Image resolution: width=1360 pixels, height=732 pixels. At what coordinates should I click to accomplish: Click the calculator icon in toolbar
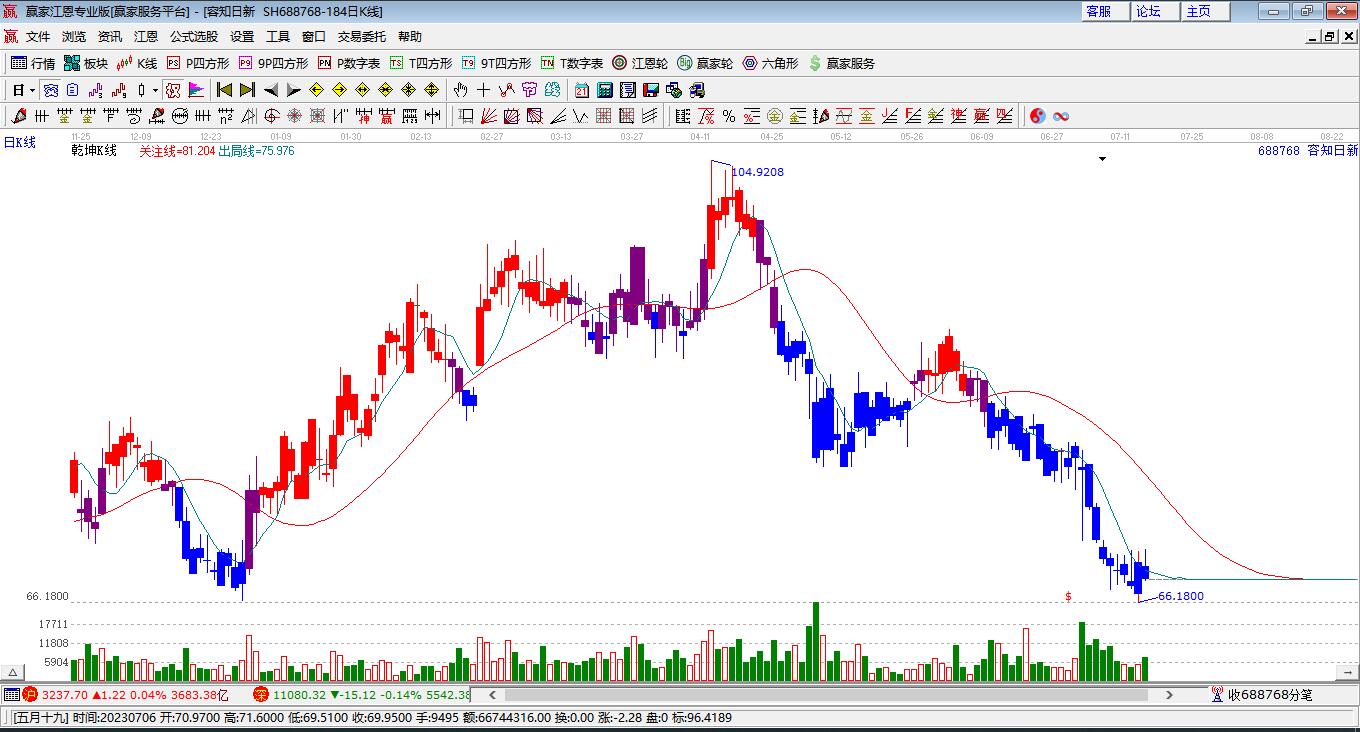[x=604, y=90]
